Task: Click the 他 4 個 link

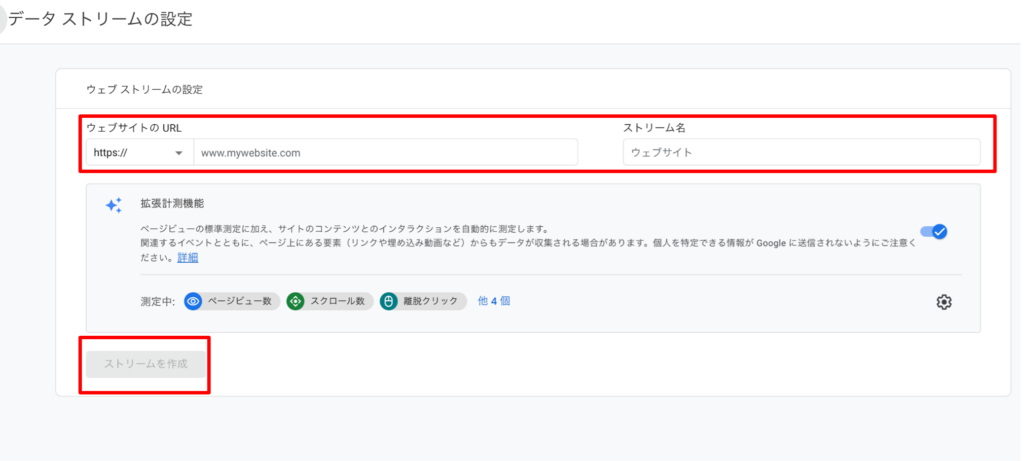Action: click(494, 301)
